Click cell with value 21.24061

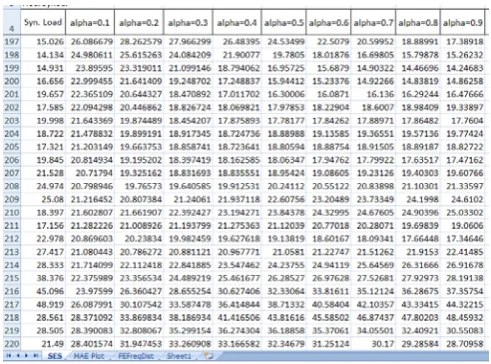[x=188, y=199]
